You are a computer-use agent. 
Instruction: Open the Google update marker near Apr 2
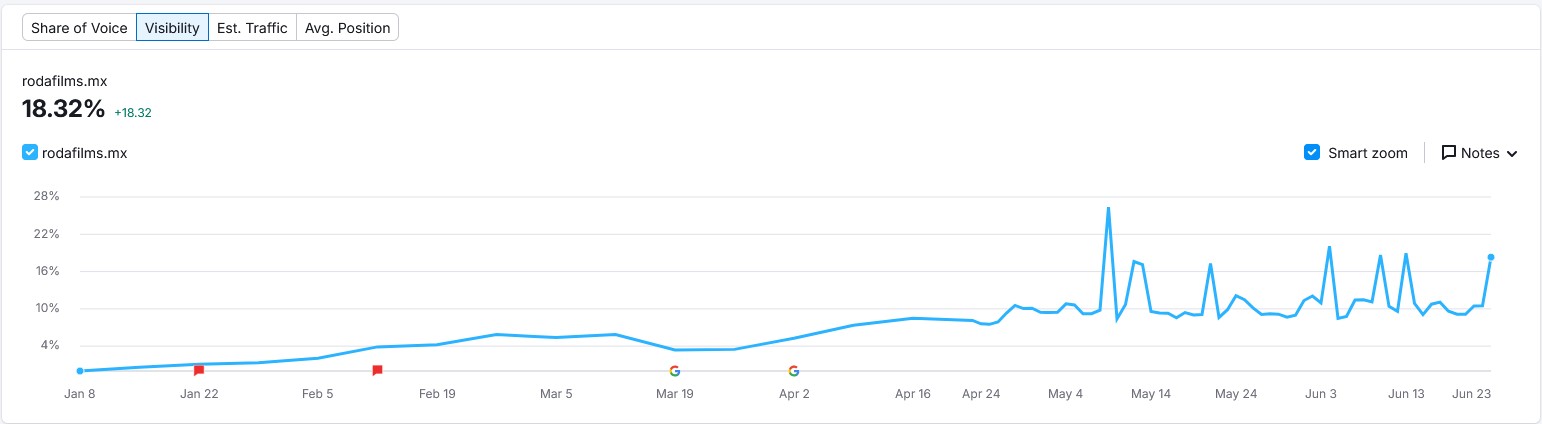click(x=793, y=371)
